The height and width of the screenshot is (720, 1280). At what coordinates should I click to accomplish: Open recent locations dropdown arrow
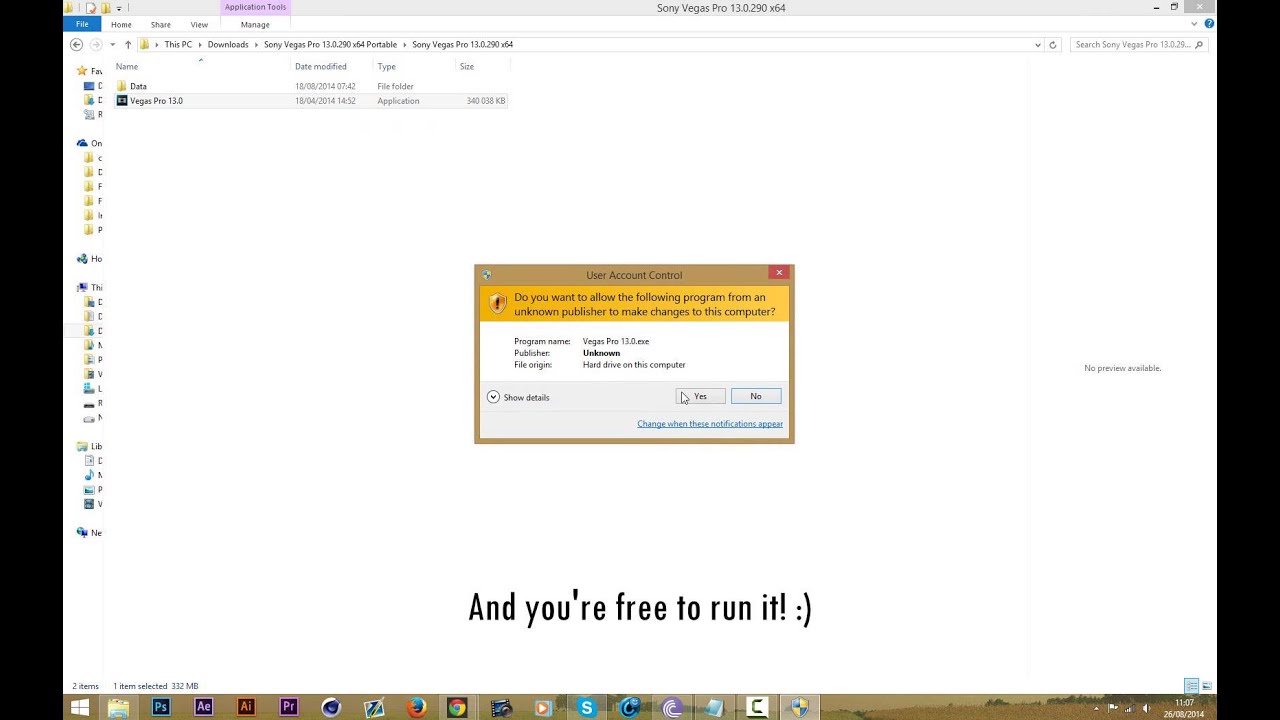(x=112, y=44)
